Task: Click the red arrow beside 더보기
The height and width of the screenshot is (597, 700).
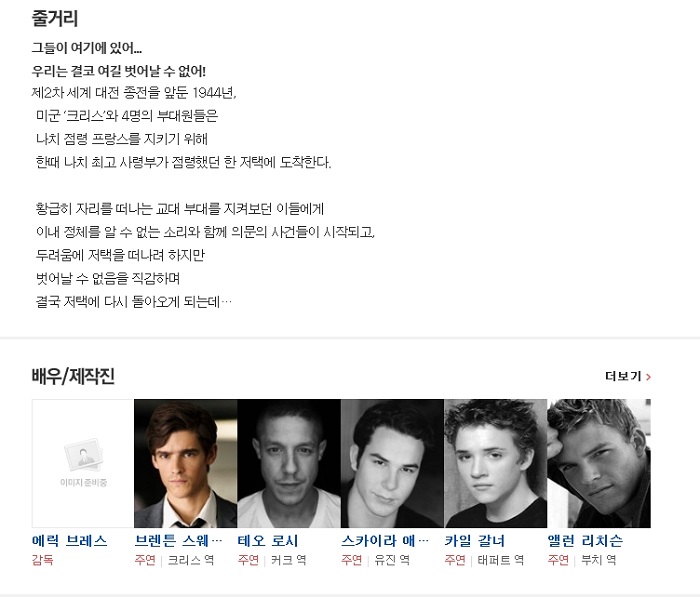Action: coord(648,377)
